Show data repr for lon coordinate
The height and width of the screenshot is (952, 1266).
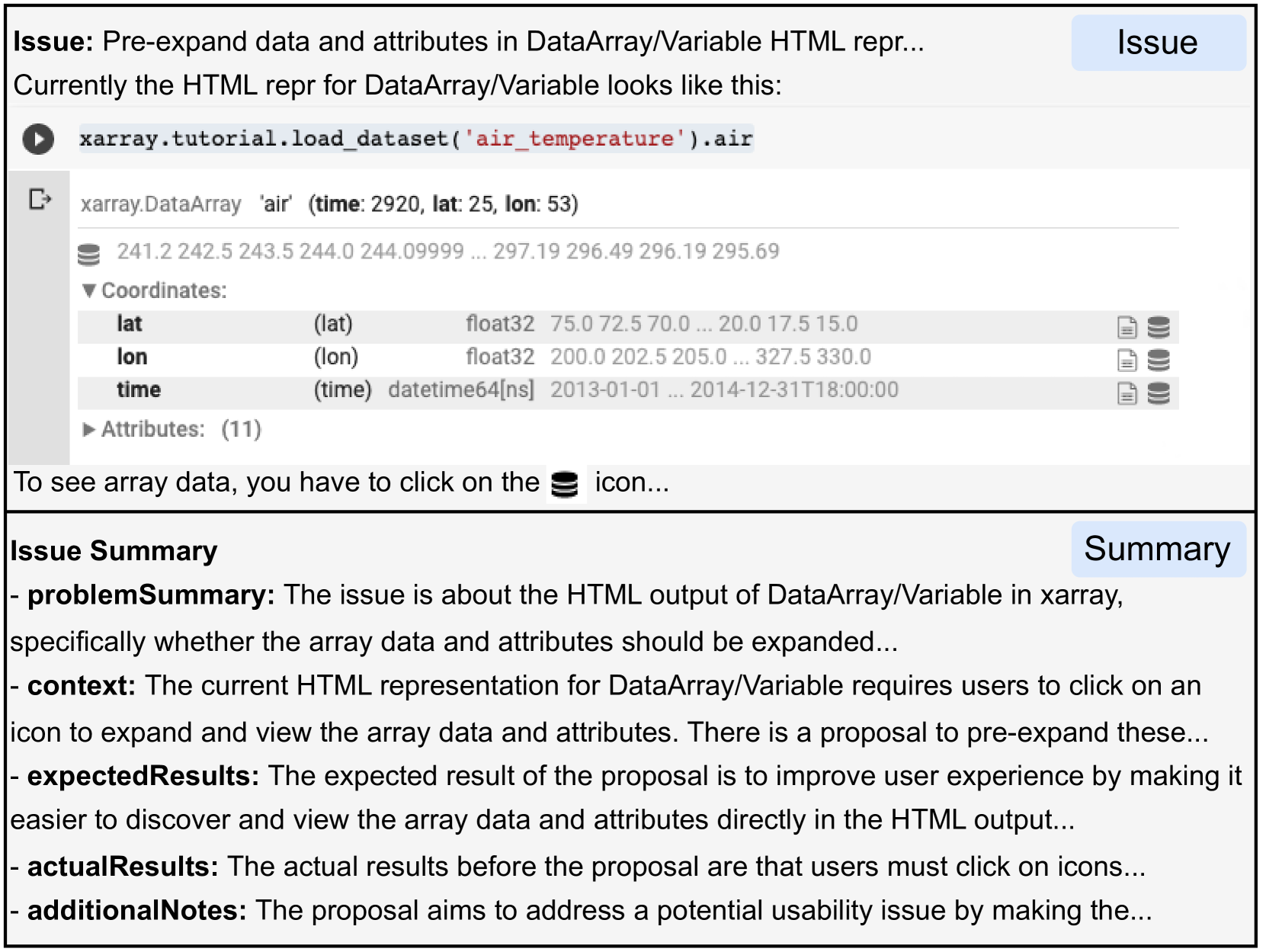point(1159,361)
